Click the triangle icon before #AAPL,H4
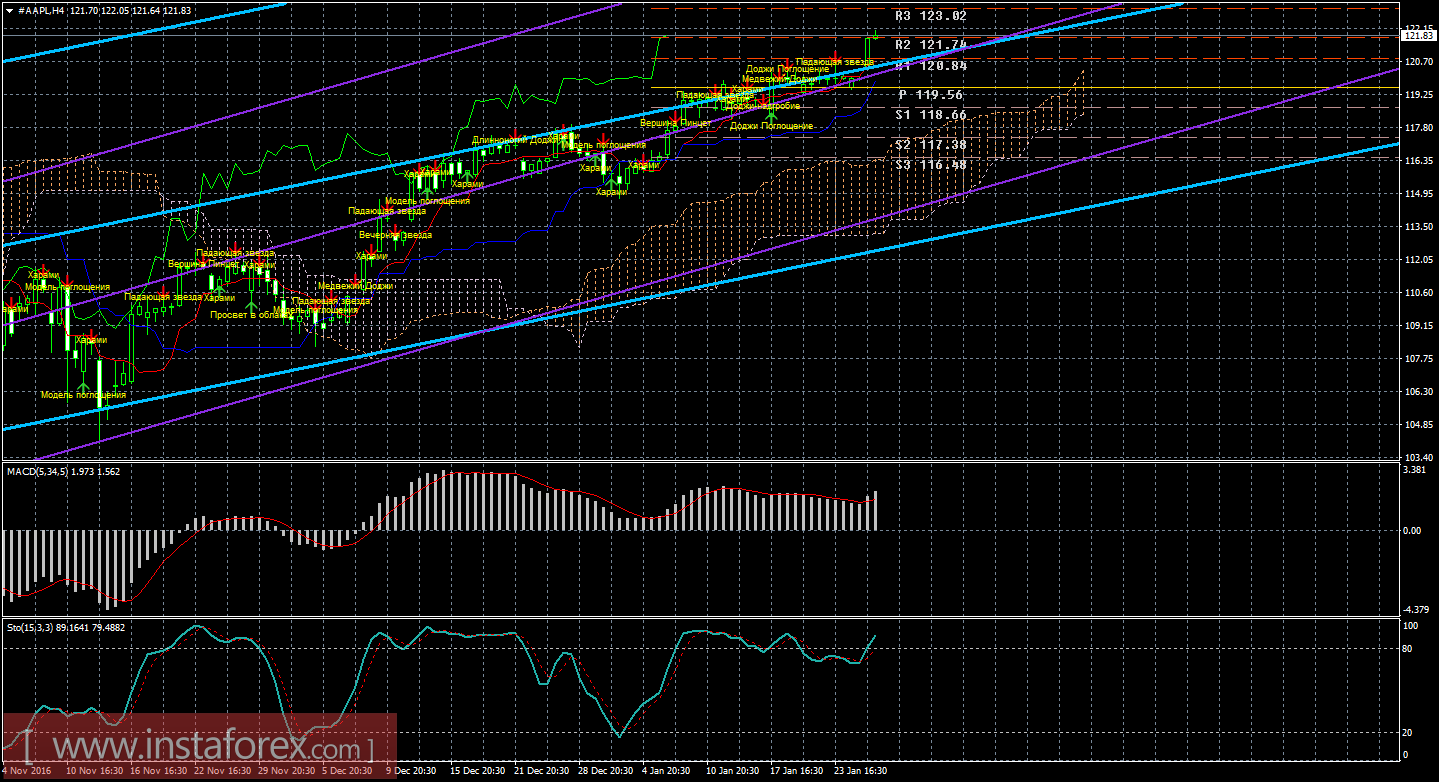This screenshot has height=782, width=1439. [9, 9]
